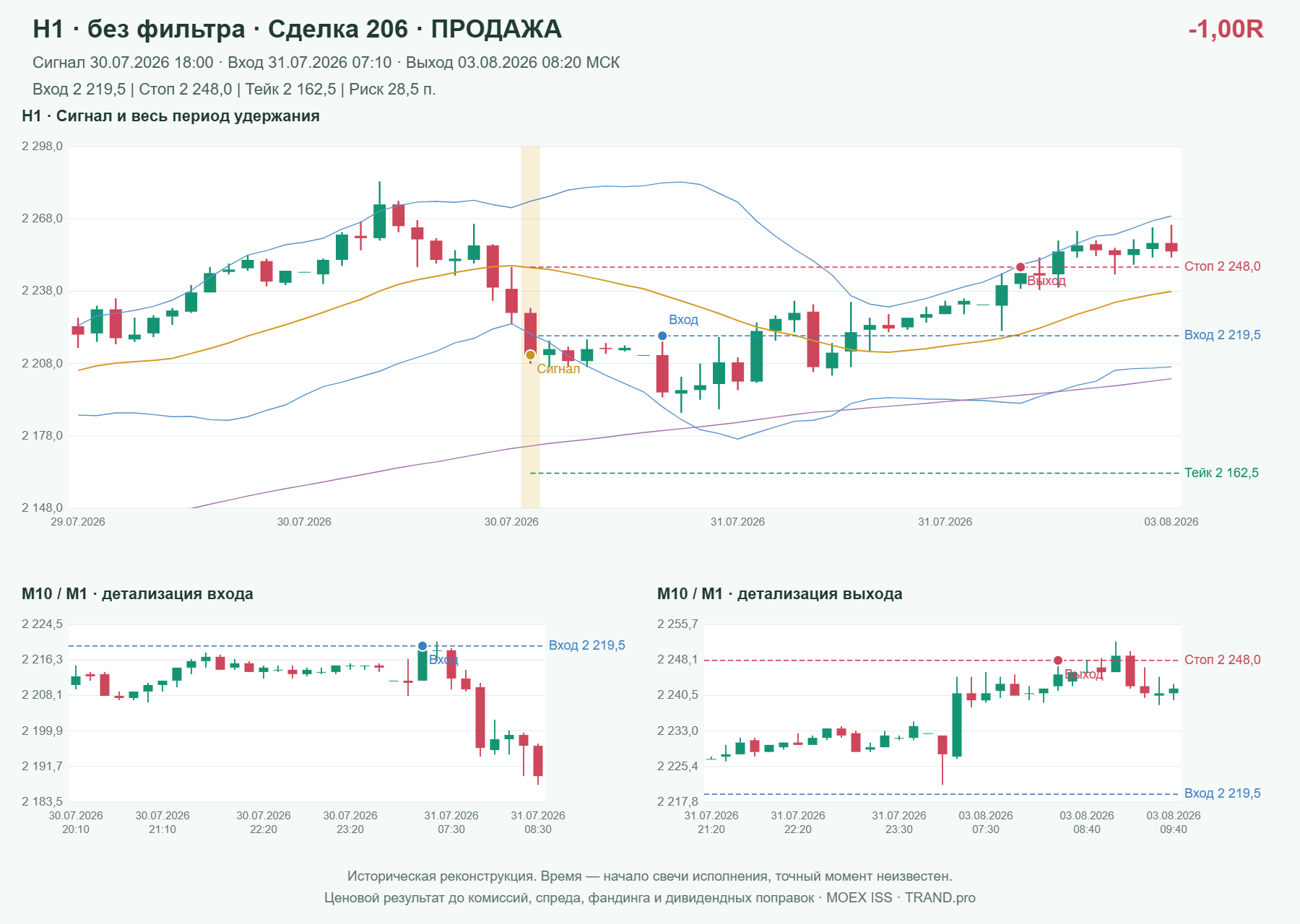Click the 2 255,7 axis value in exit chart
This screenshot has width=1300, height=924.
click(x=677, y=624)
